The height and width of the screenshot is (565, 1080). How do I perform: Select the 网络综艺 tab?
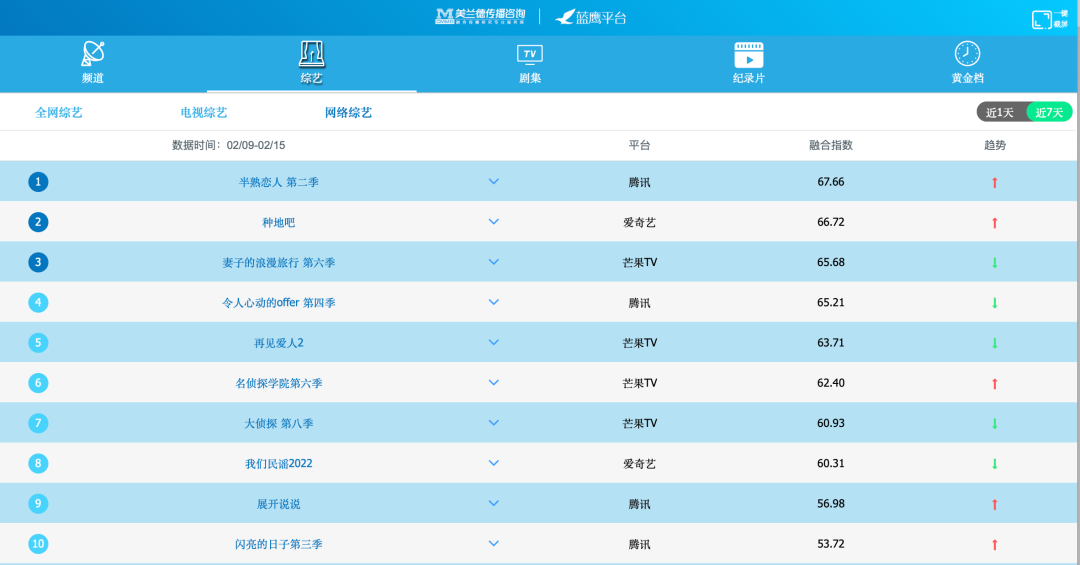click(348, 113)
